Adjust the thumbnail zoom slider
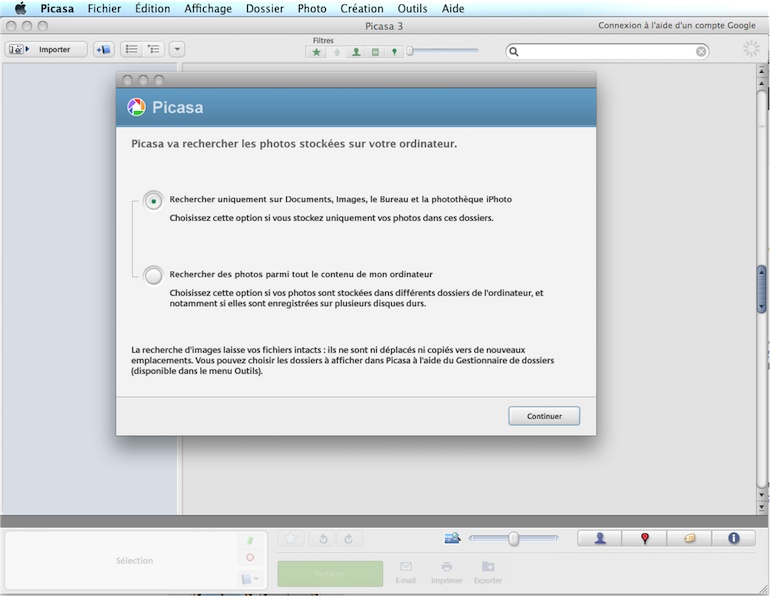 coord(513,539)
